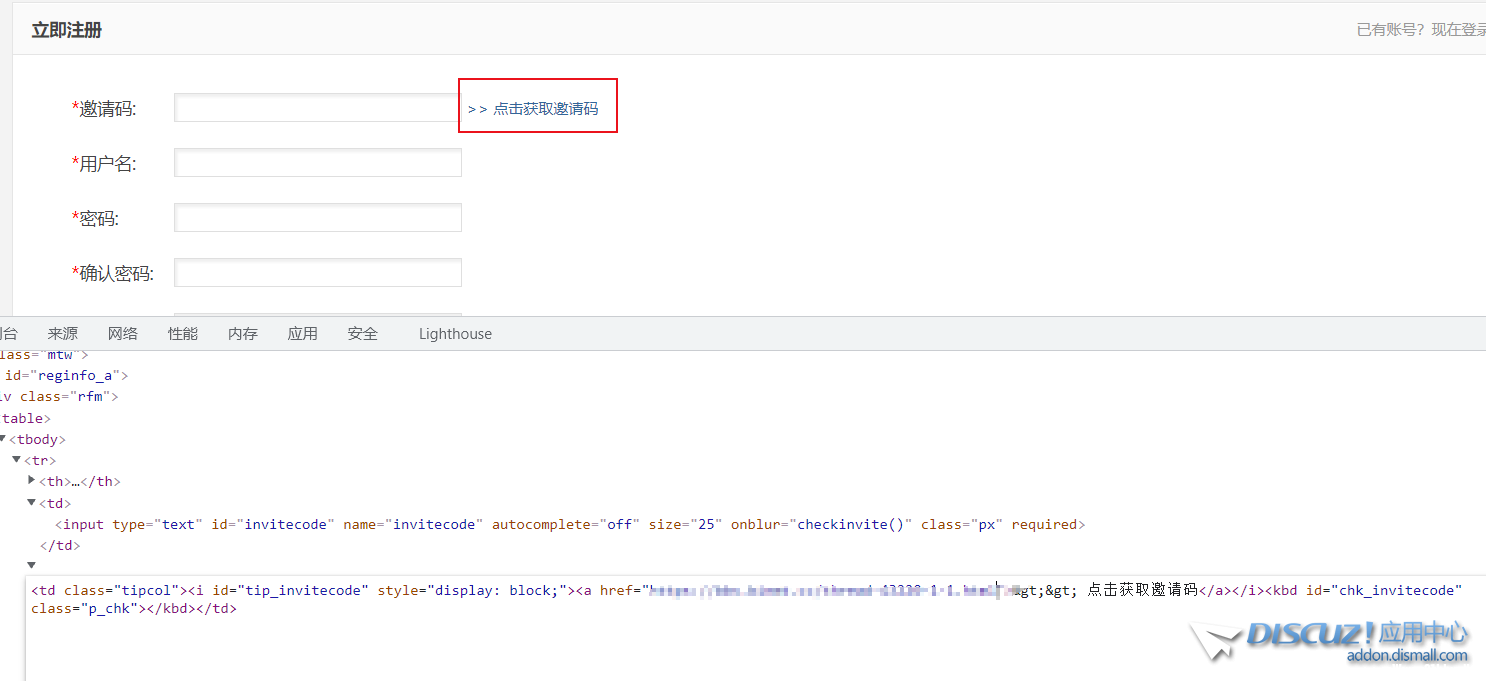The width and height of the screenshot is (1486, 681).
Task: Switch to the 来源 DevTools tab
Action: [x=63, y=334]
